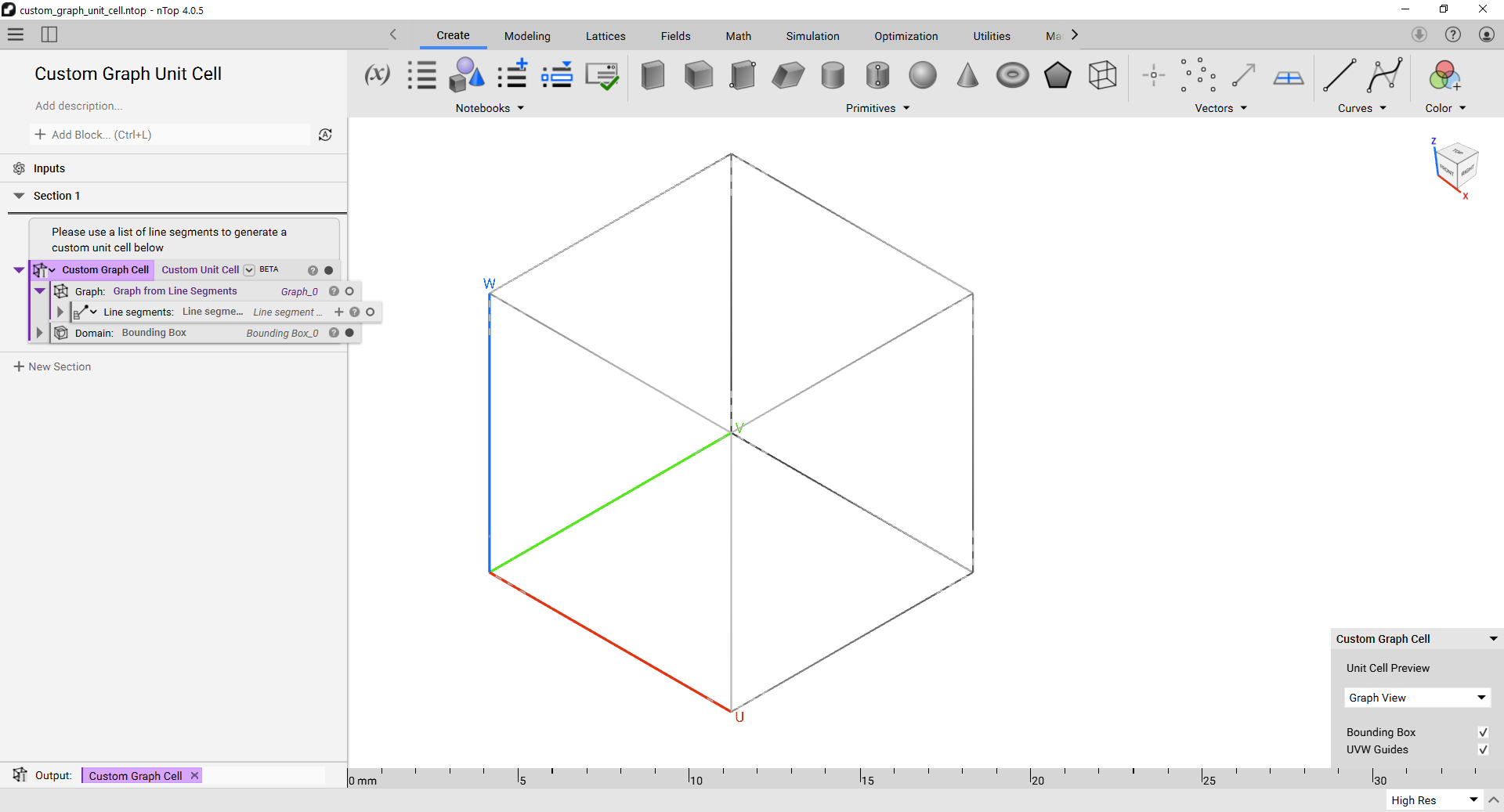Open the Color blend tool icon

(x=1444, y=75)
